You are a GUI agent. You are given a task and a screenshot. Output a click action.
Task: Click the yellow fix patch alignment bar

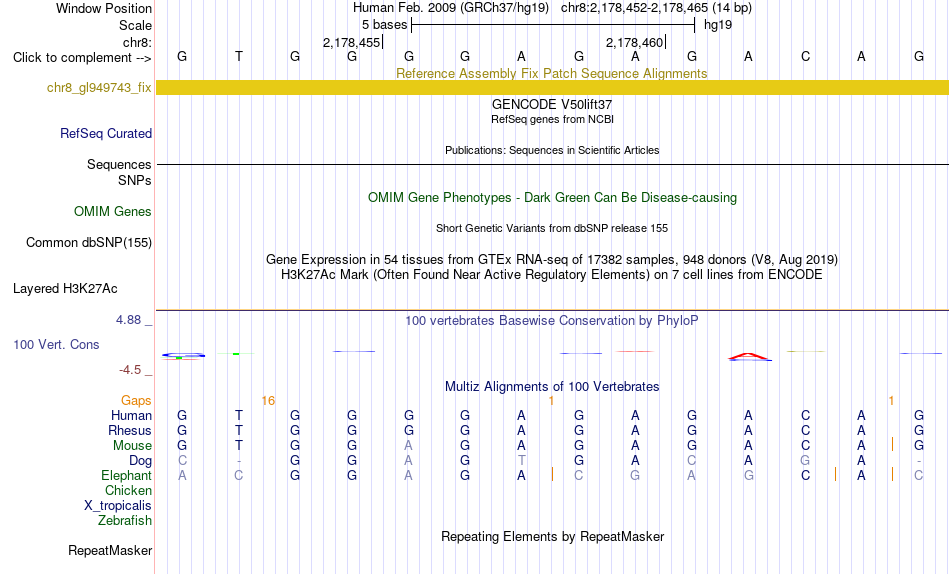tap(553, 87)
